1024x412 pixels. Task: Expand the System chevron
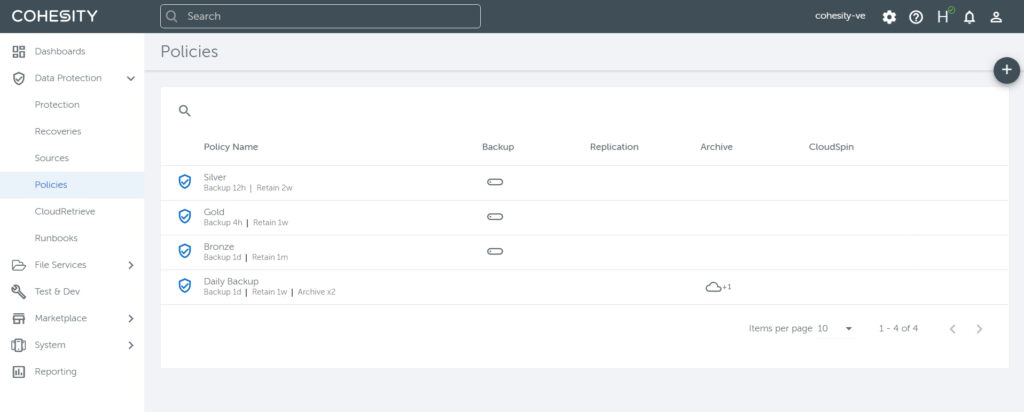click(x=131, y=345)
